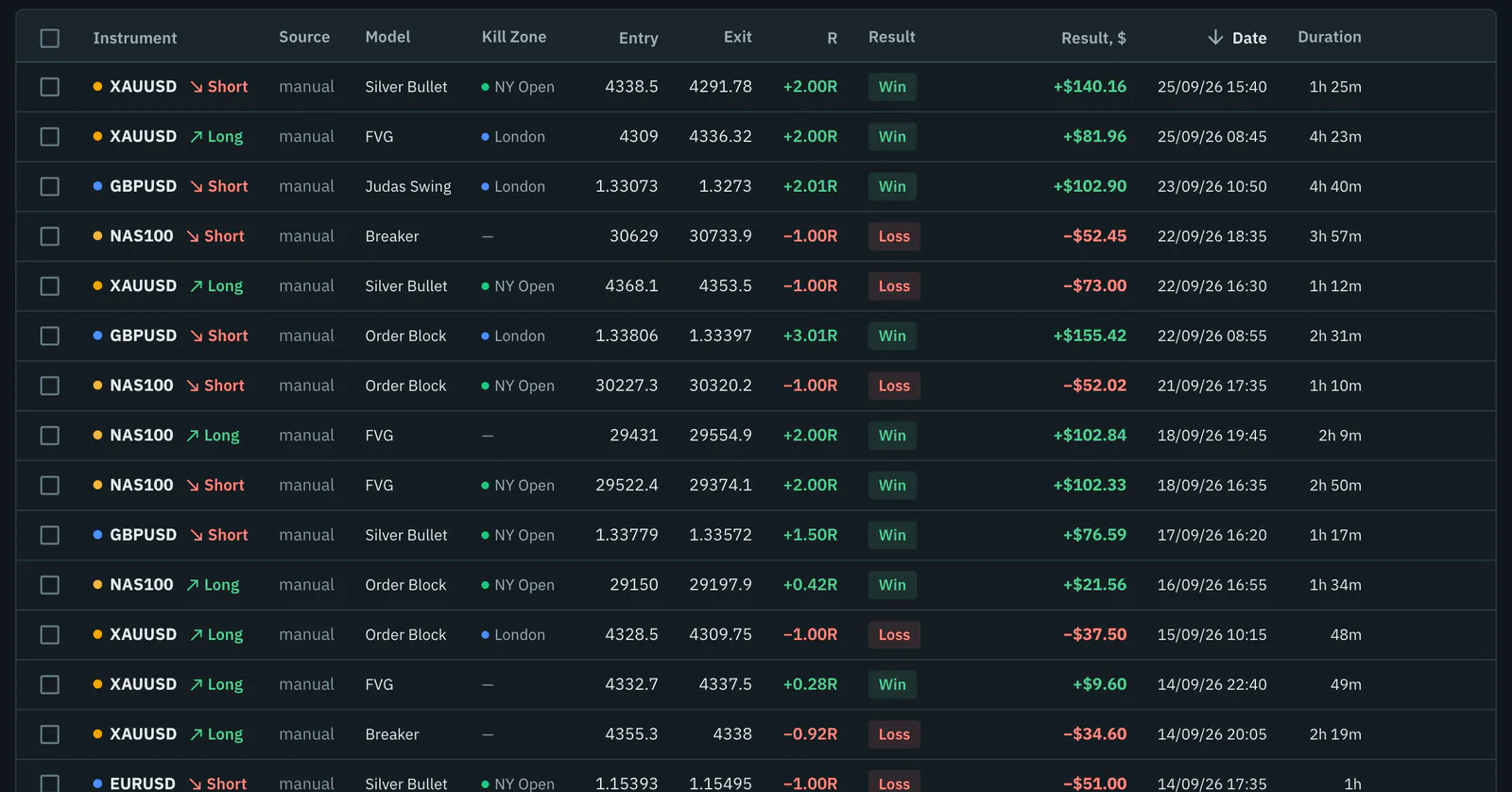1512x792 pixels.
Task: Tick the NAS100 Breaker row checkbox
Action: [50, 236]
